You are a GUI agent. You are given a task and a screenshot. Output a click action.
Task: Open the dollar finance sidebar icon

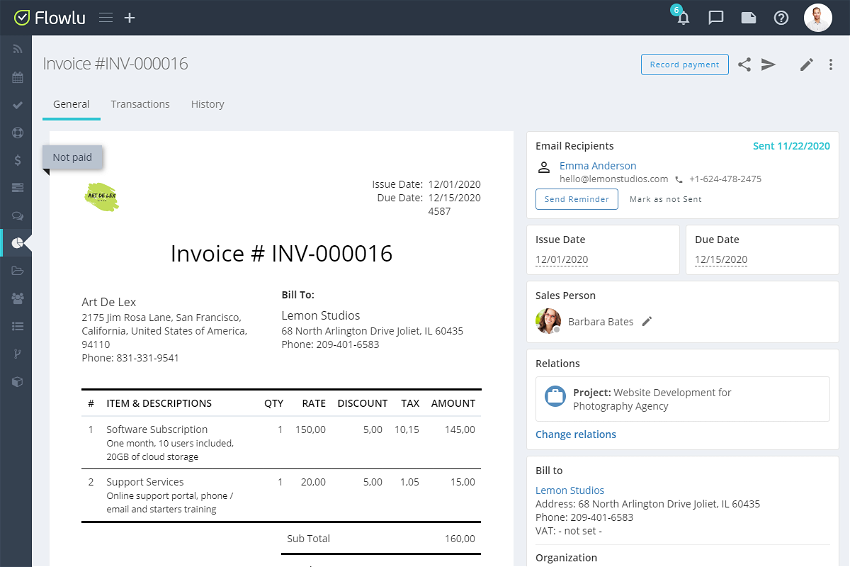pos(17,160)
